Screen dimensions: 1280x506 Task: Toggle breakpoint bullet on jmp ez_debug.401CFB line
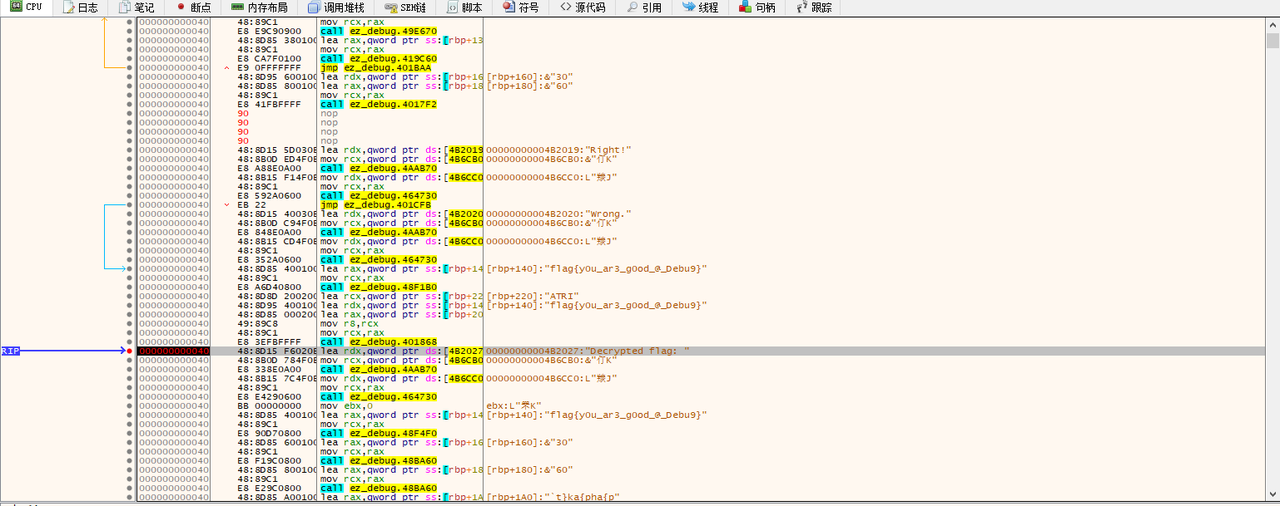click(x=129, y=204)
